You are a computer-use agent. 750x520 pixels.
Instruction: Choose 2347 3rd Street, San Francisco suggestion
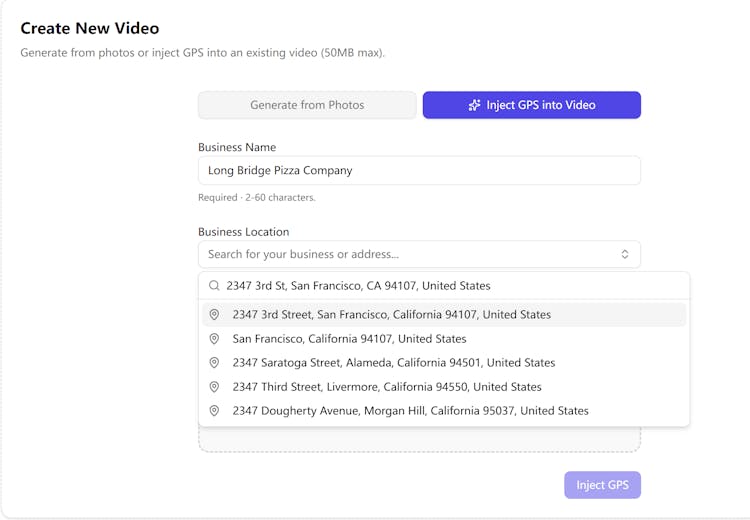click(391, 315)
